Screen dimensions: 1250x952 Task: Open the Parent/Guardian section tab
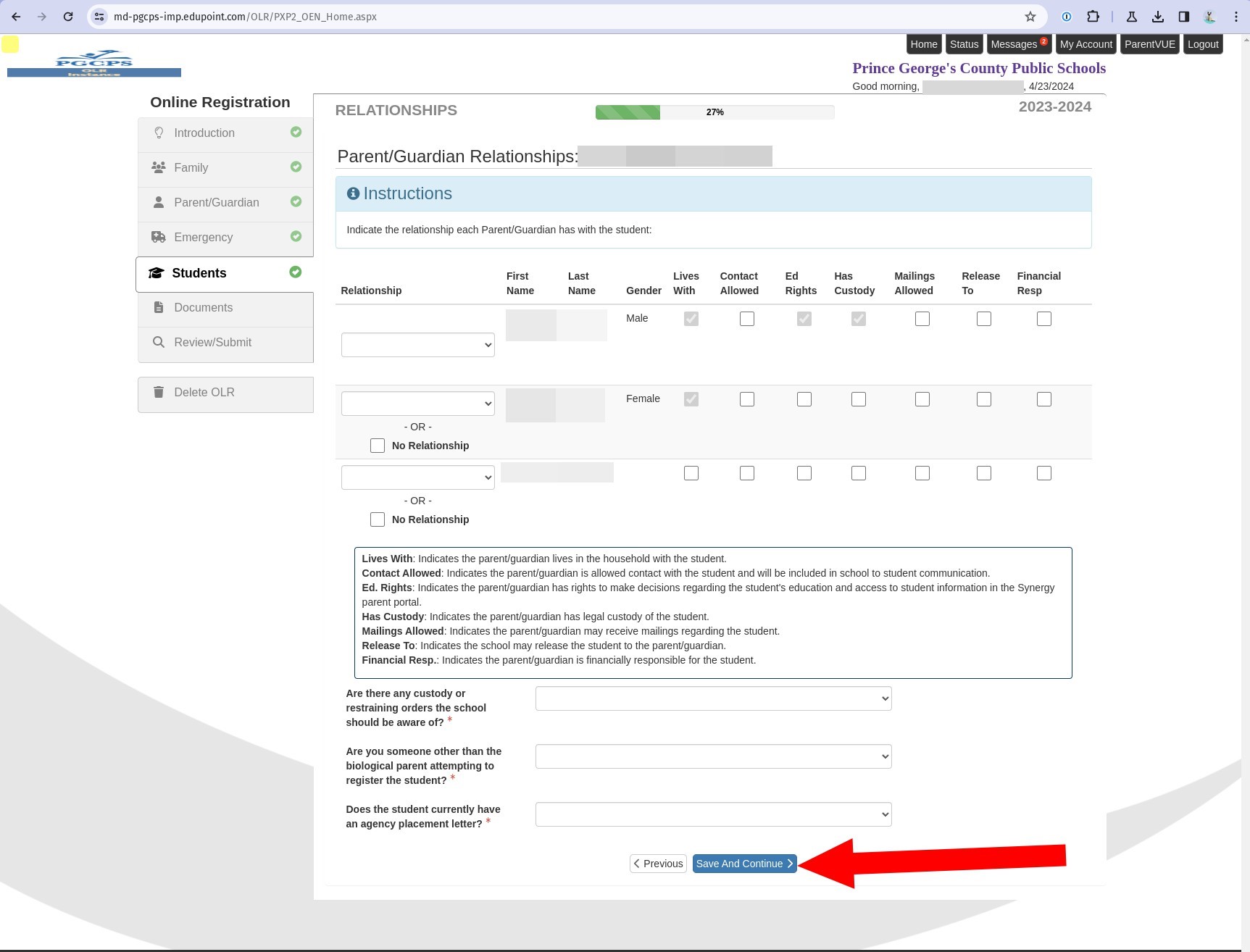[x=216, y=202]
